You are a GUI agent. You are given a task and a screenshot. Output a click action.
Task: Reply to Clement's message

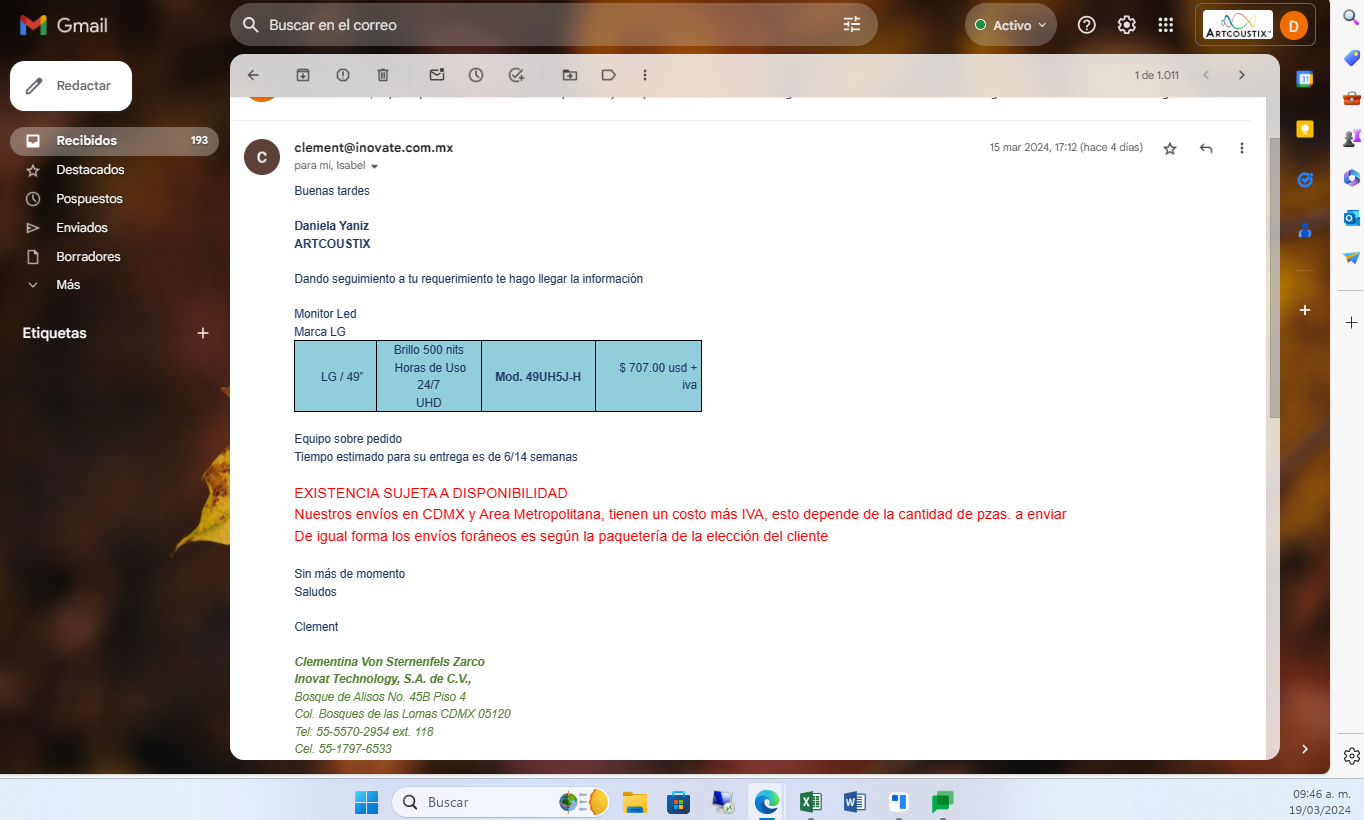coord(1206,148)
